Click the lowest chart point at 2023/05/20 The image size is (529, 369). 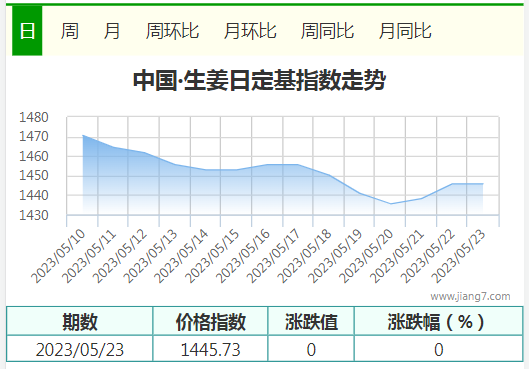pyautogui.click(x=391, y=204)
